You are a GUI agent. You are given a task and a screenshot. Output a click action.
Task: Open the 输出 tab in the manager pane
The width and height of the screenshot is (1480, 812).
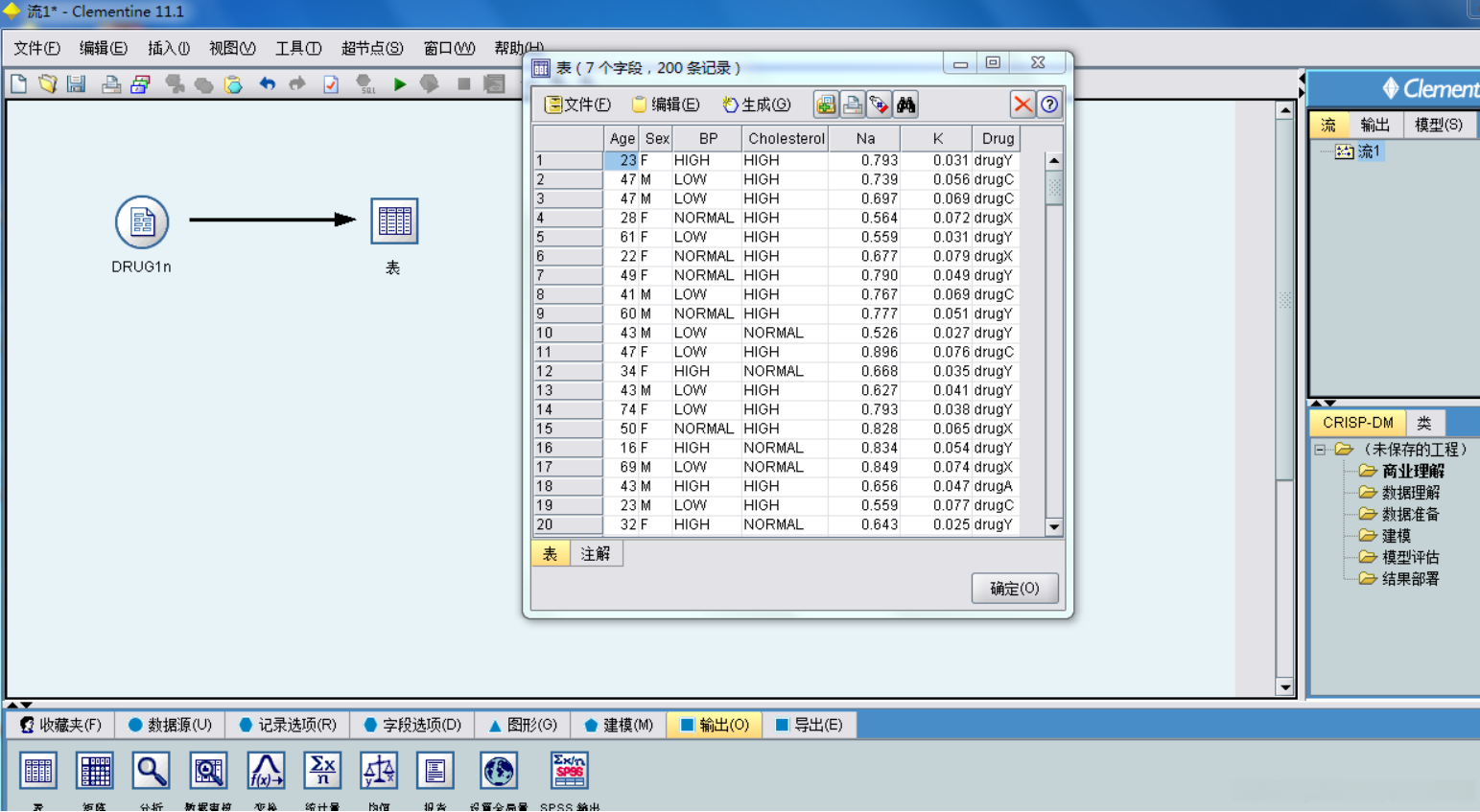[x=1375, y=126]
